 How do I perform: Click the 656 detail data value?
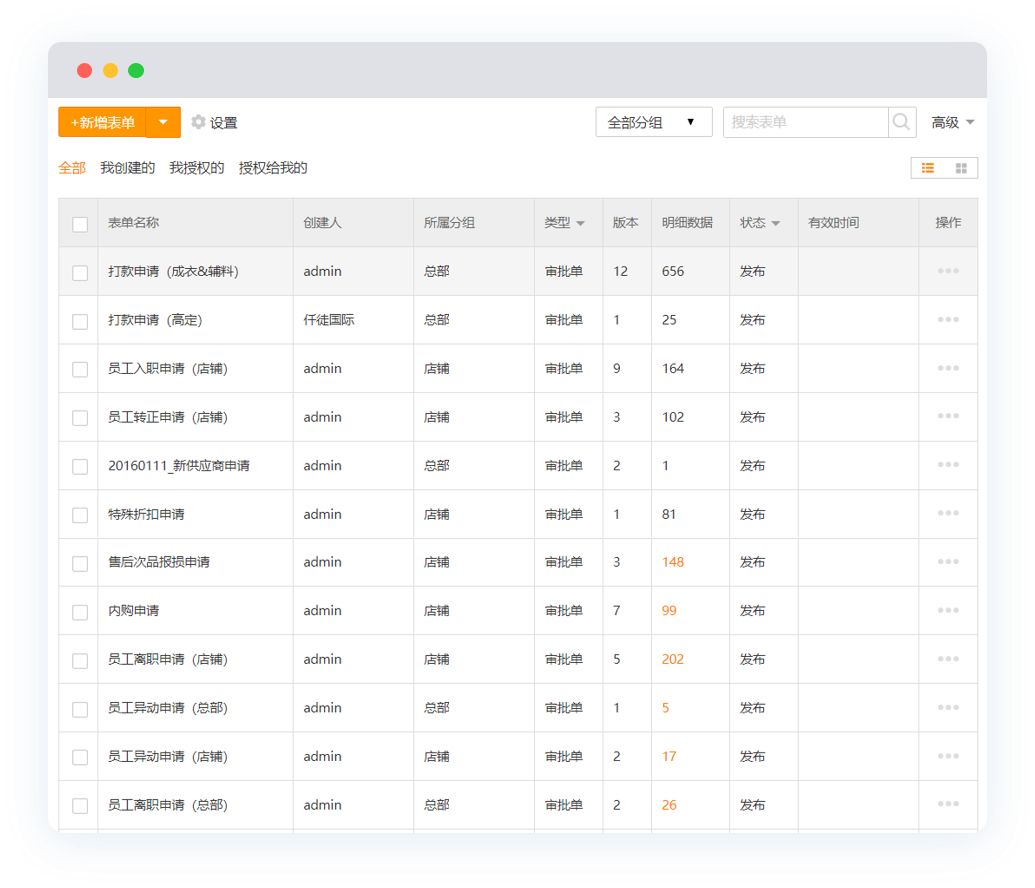(673, 271)
